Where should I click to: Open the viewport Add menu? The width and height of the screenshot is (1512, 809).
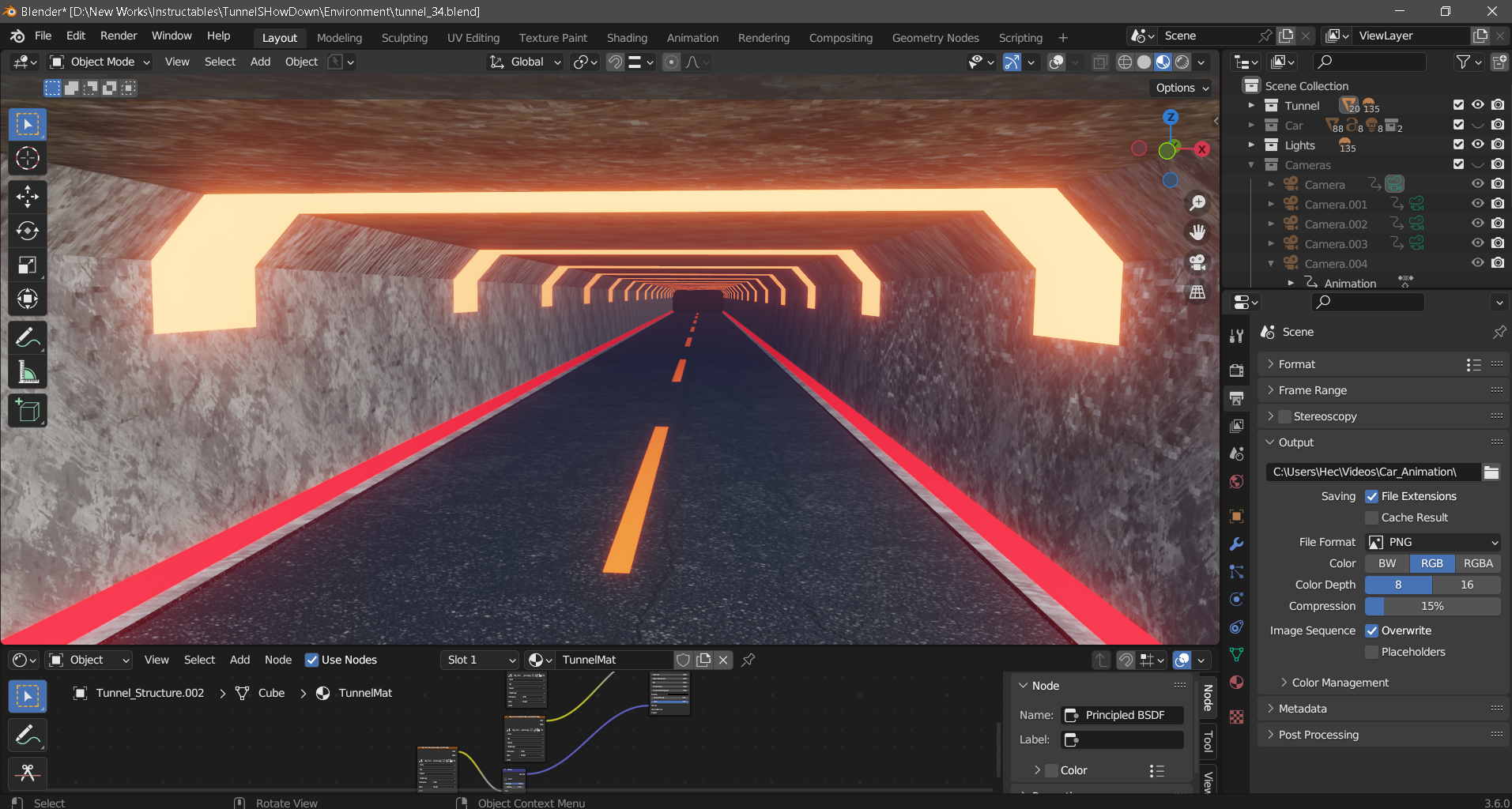(260, 62)
